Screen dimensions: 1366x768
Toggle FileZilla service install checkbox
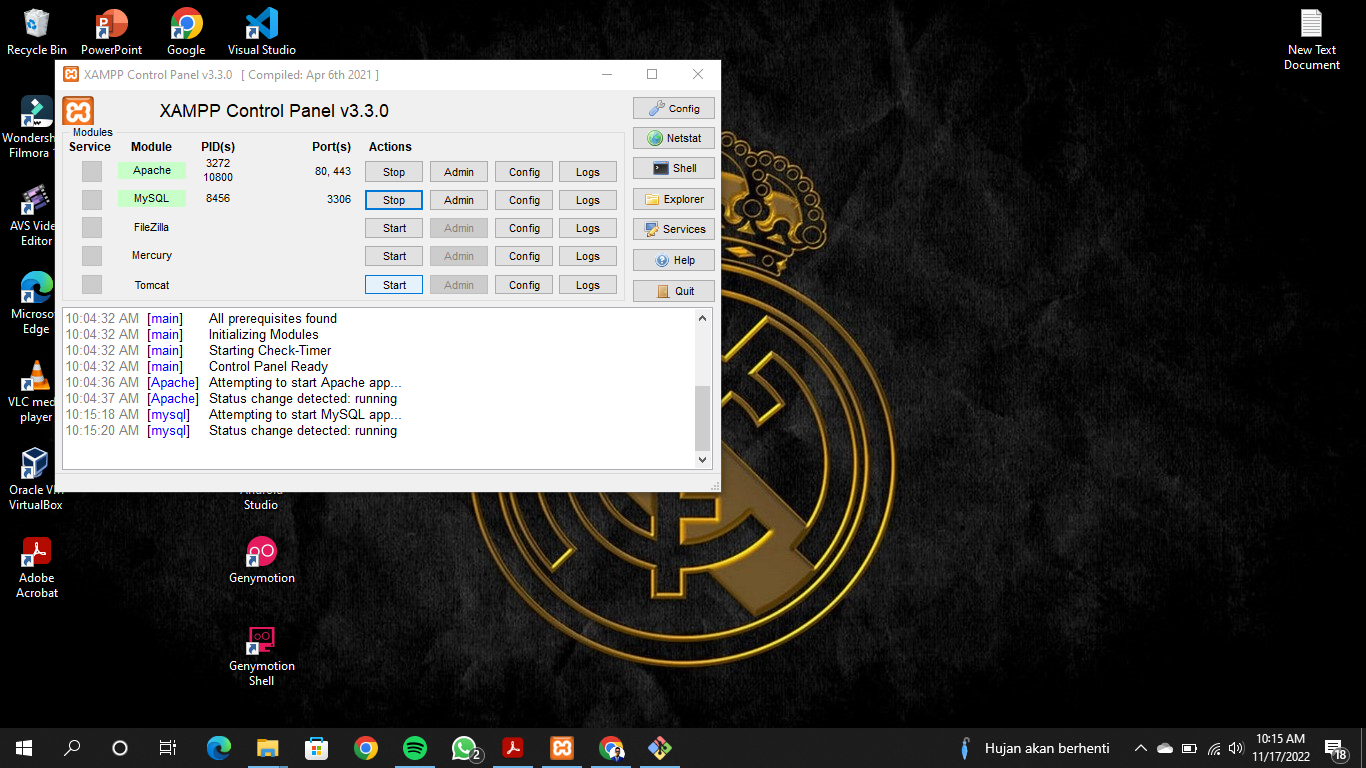point(92,228)
